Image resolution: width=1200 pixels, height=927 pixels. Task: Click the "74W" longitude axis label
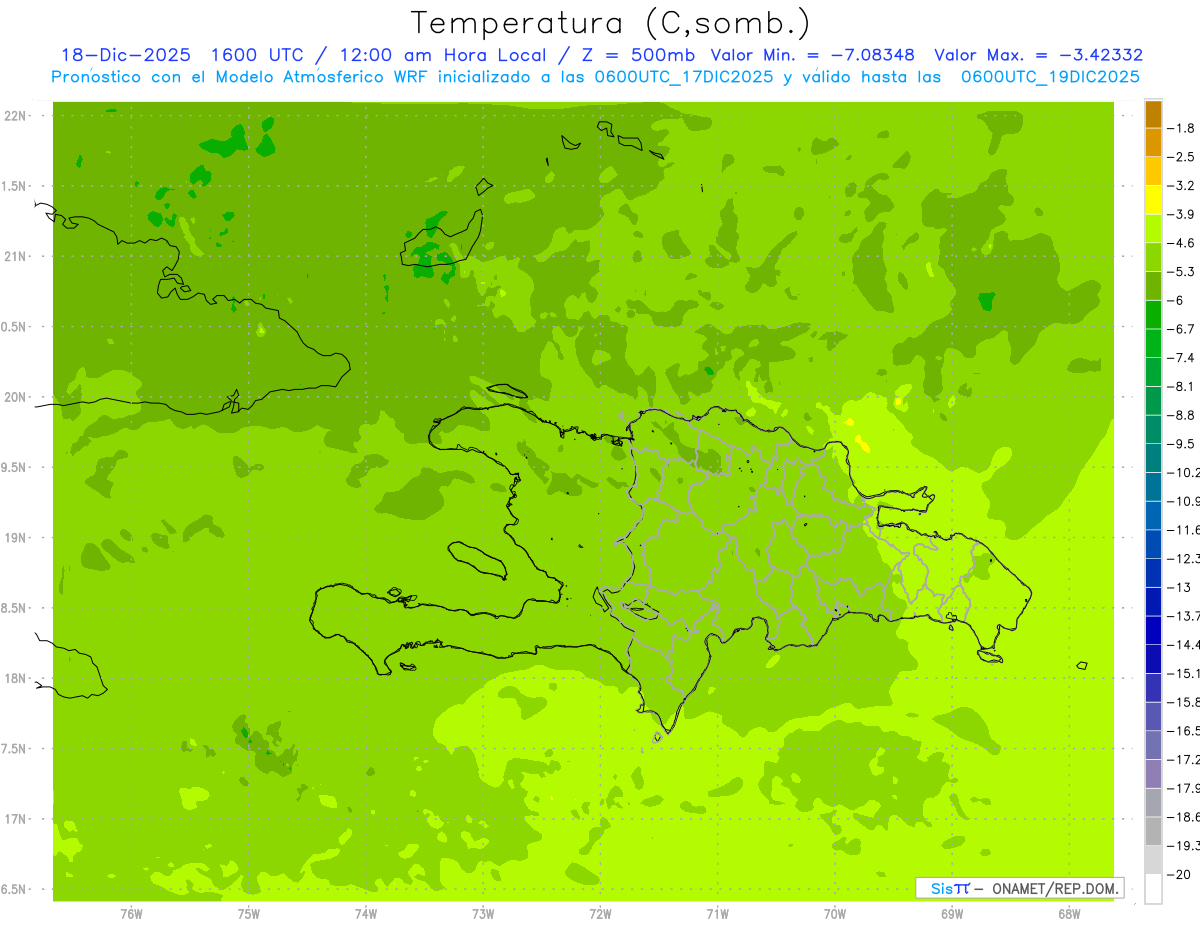pos(366,913)
